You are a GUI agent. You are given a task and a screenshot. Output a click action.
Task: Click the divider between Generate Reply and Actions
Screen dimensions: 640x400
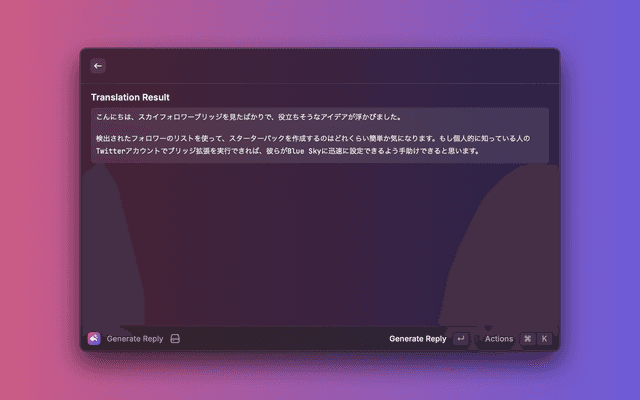pyautogui.click(x=477, y=339)
